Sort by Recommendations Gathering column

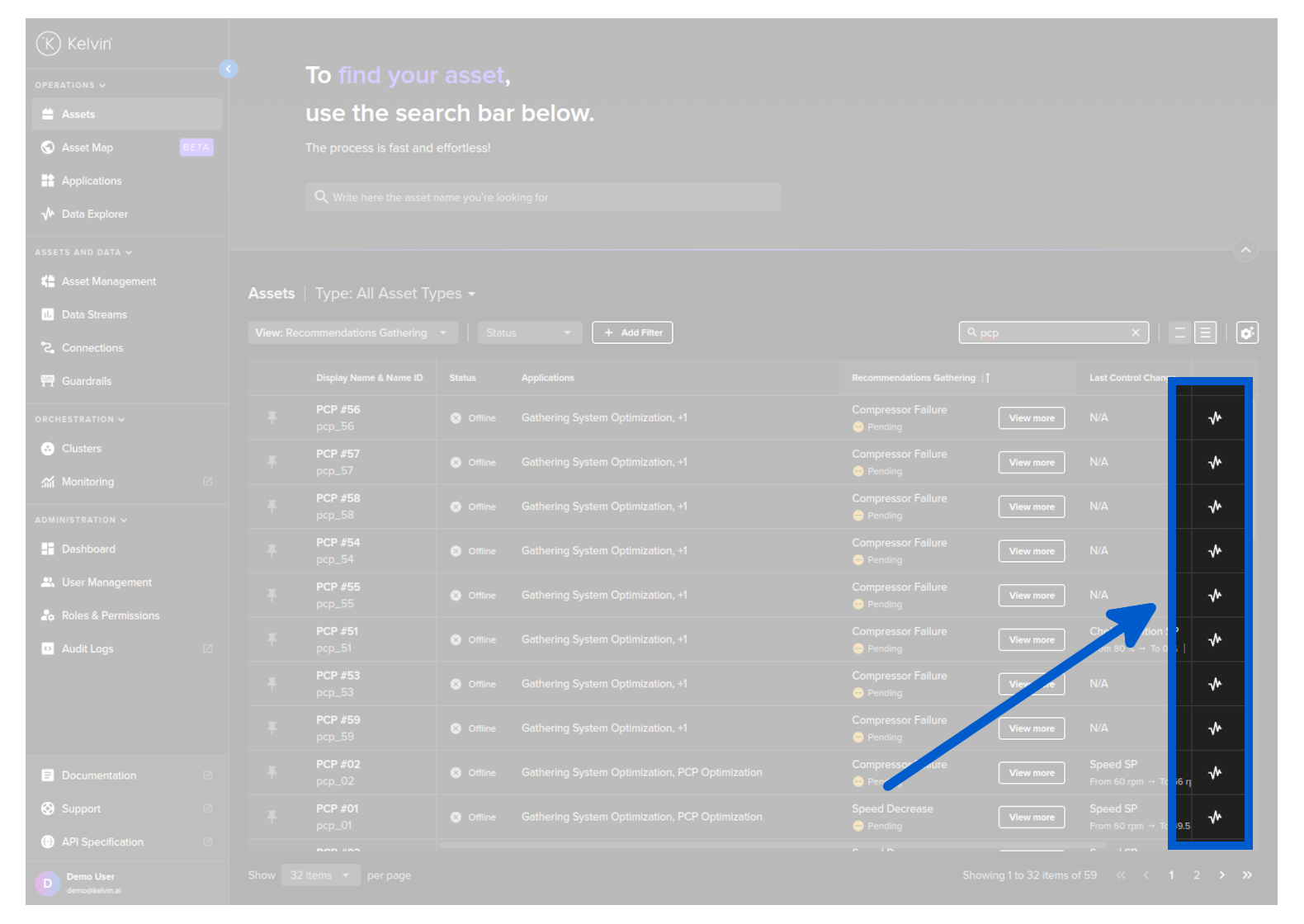[x=985, y=378]
